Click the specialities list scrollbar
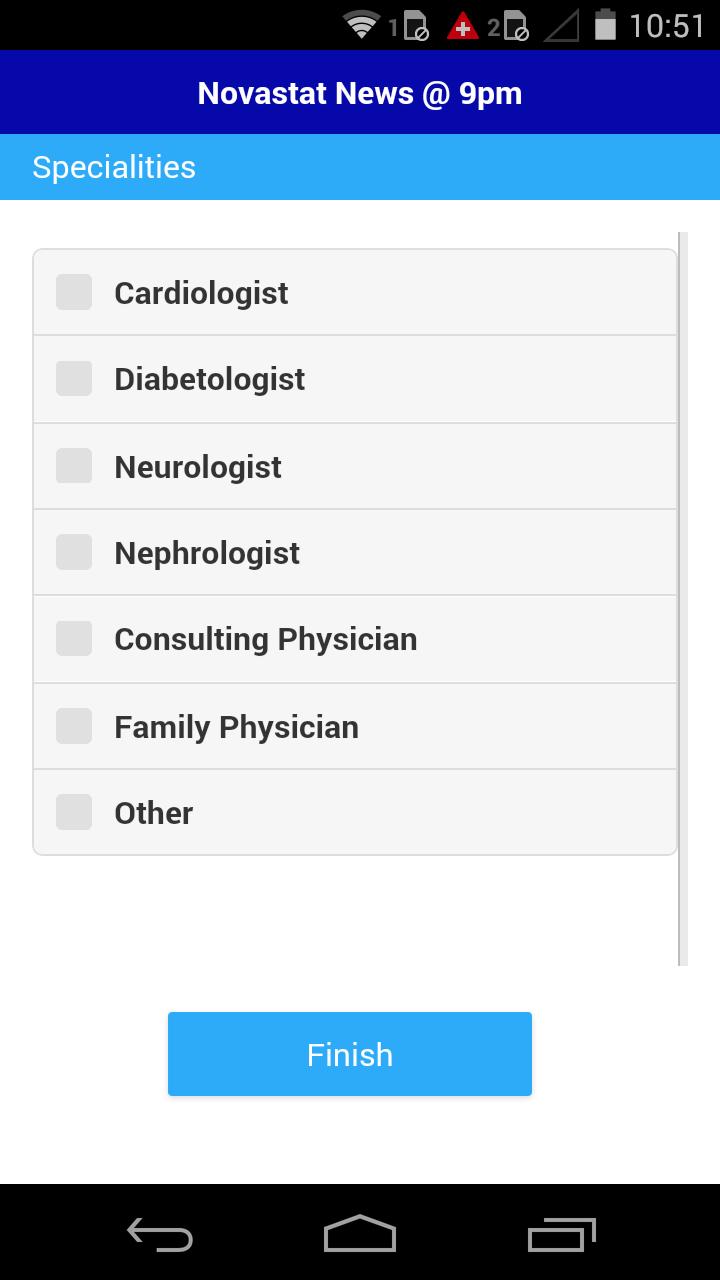Image resolution: width=720 pixels, height=1280 pixels. [683, 598]
